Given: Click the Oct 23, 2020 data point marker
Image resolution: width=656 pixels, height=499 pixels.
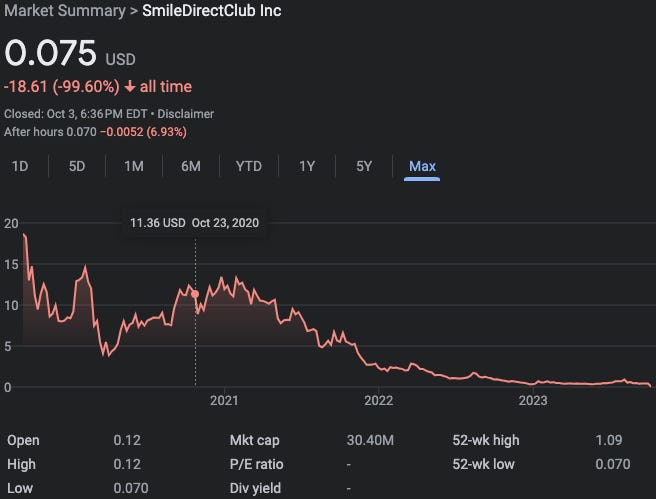Looking at the screenshot, I should tap(195, 294).
